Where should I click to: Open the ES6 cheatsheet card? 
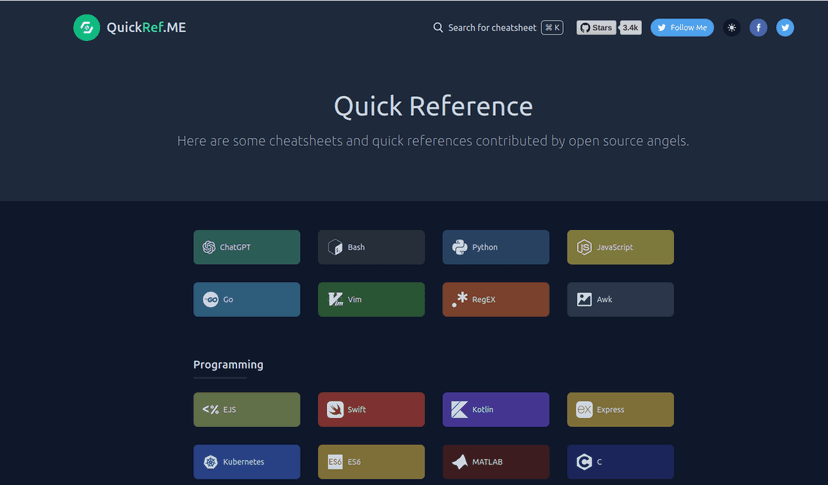click(x=371, y=462)
